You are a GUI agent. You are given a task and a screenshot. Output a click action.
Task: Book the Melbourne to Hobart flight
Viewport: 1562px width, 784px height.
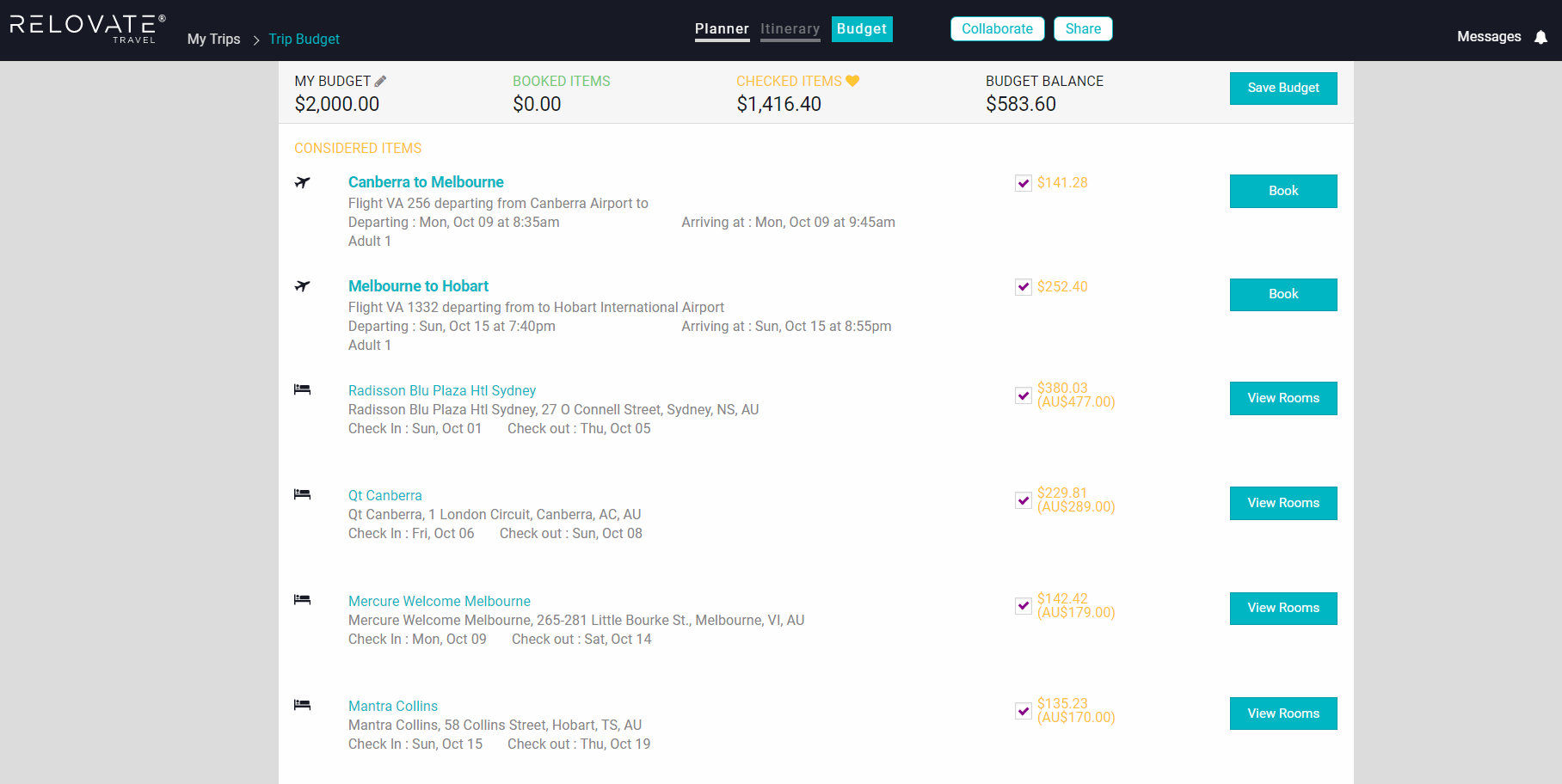point(1283,295)
